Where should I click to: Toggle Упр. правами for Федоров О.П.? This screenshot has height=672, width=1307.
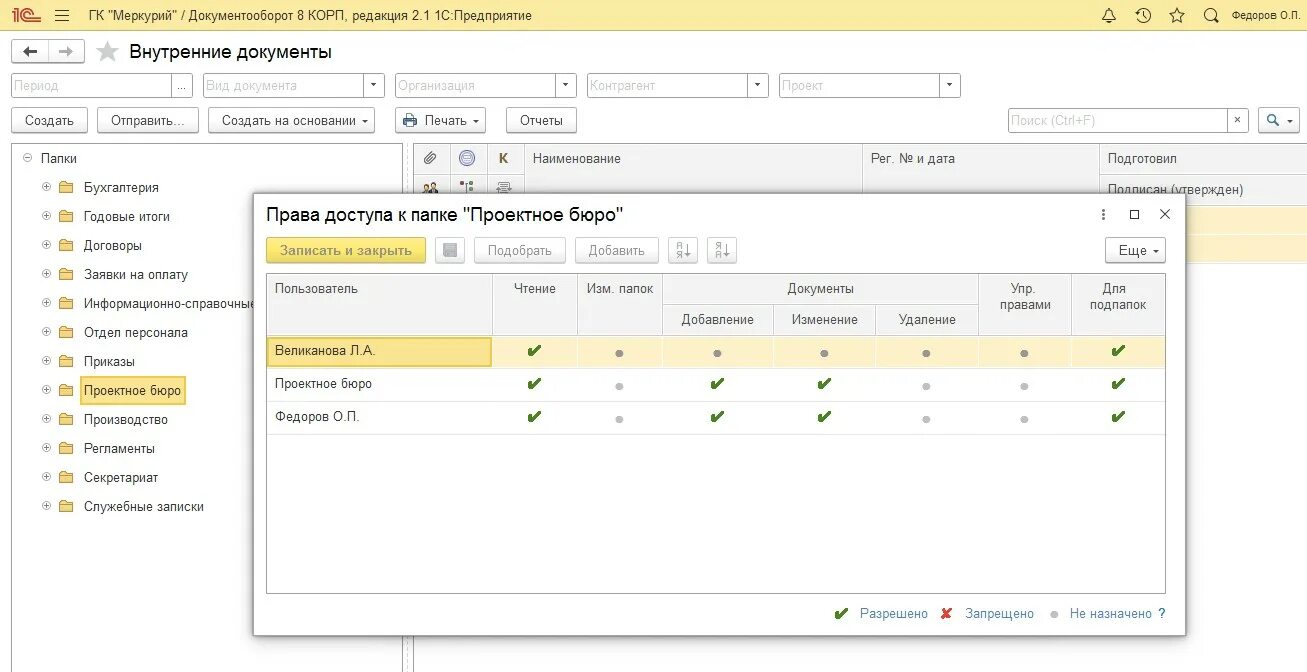coord(1024,418)
